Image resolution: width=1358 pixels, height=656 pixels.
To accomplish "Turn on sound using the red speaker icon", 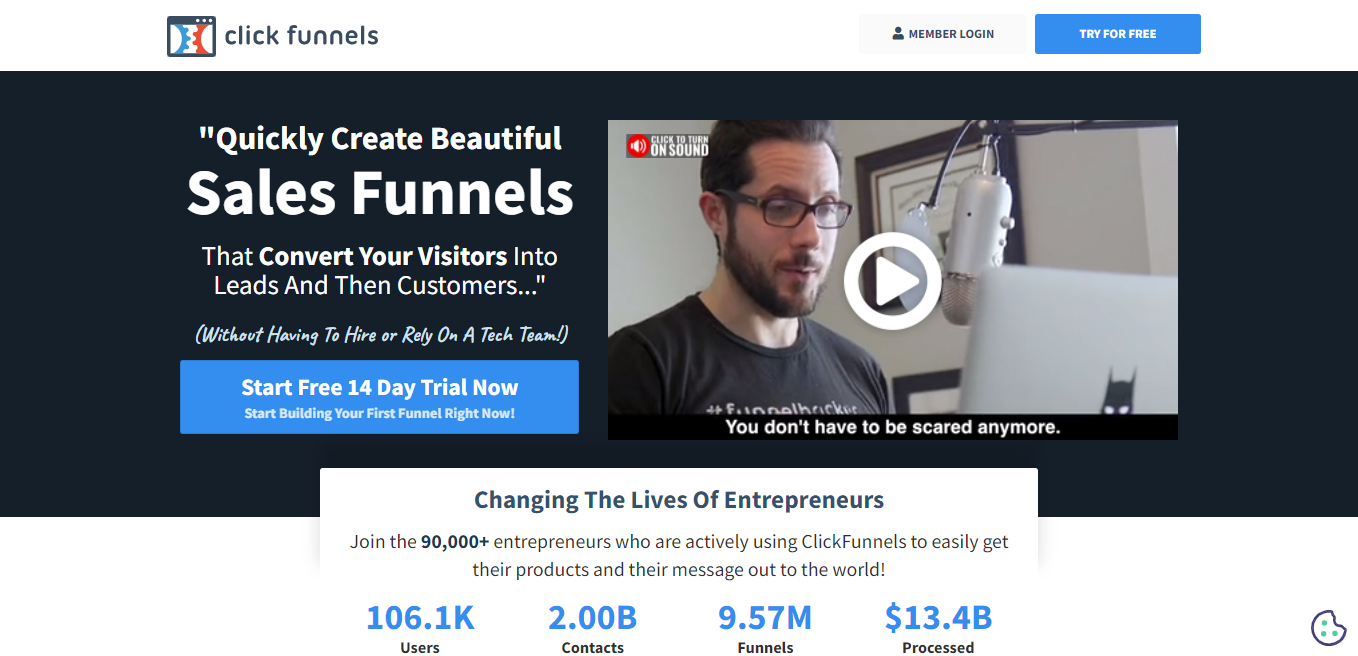I will [638, 146].
